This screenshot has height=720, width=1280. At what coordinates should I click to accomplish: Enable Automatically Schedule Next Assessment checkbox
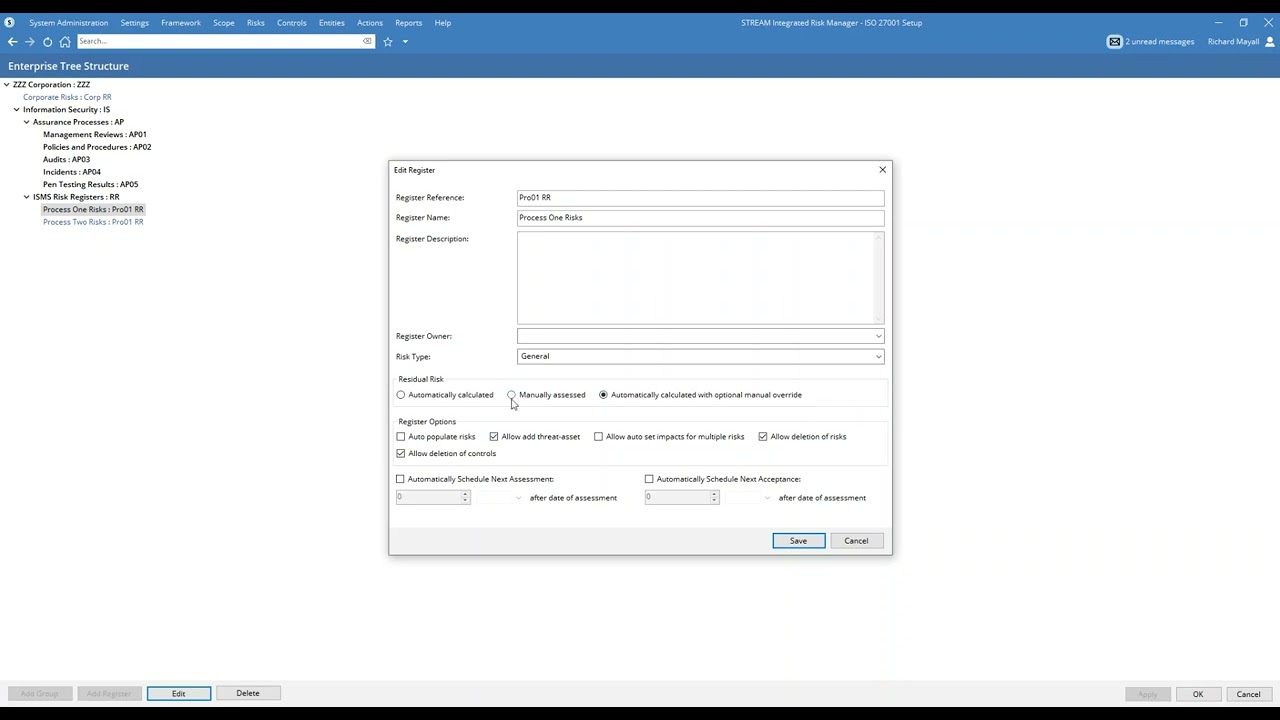click(x=400, y=479)
